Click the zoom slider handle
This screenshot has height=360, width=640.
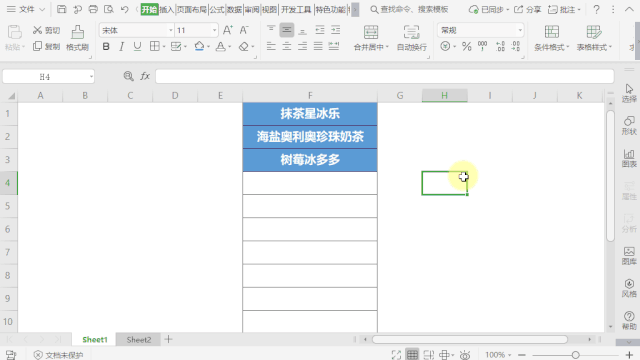coord(575,355)
